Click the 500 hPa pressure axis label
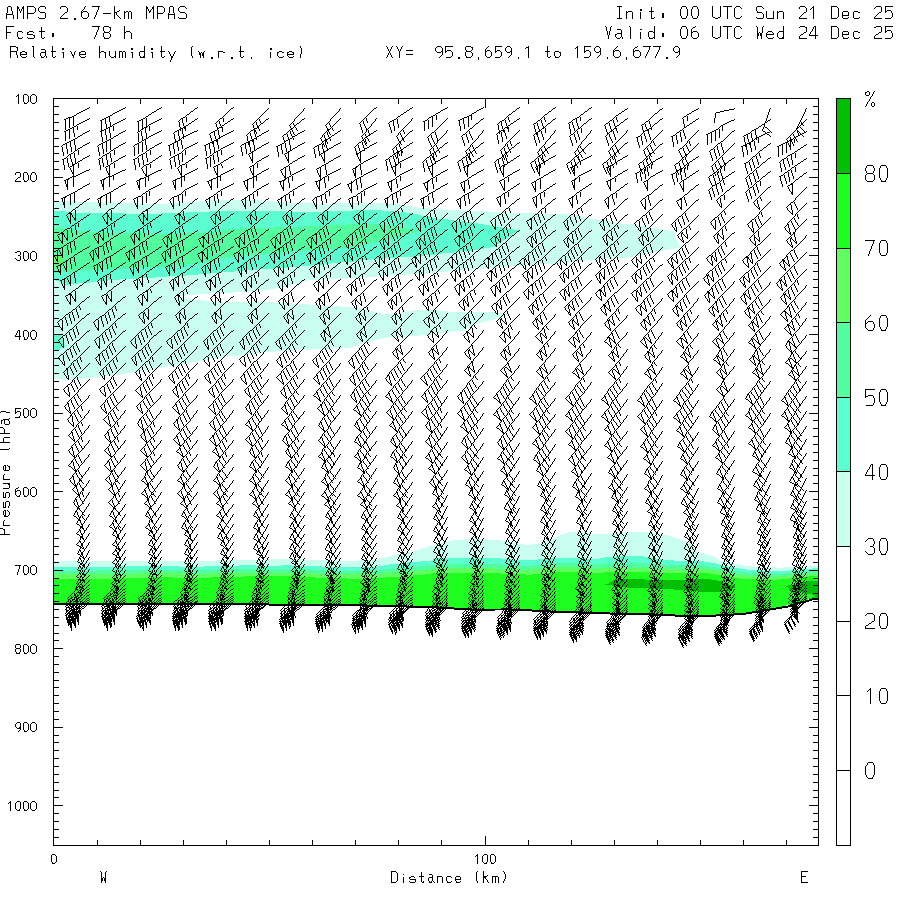 coord(26,413)
